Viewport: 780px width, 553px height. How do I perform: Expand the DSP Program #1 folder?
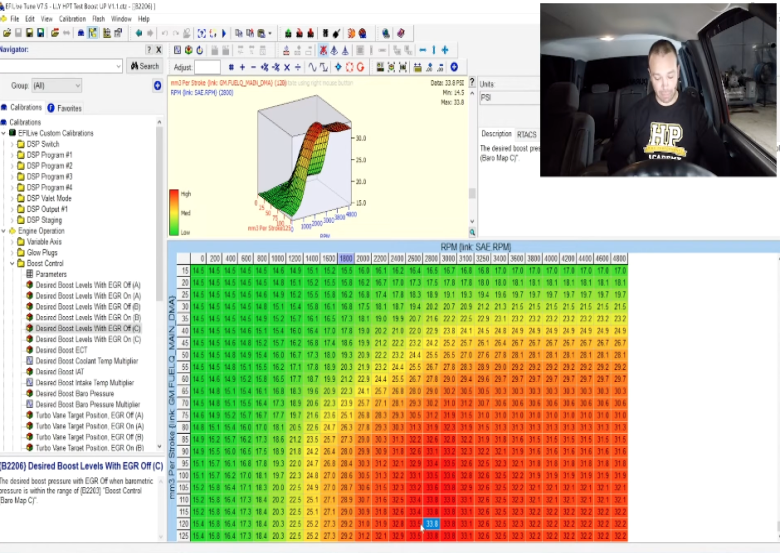point(12,155)
